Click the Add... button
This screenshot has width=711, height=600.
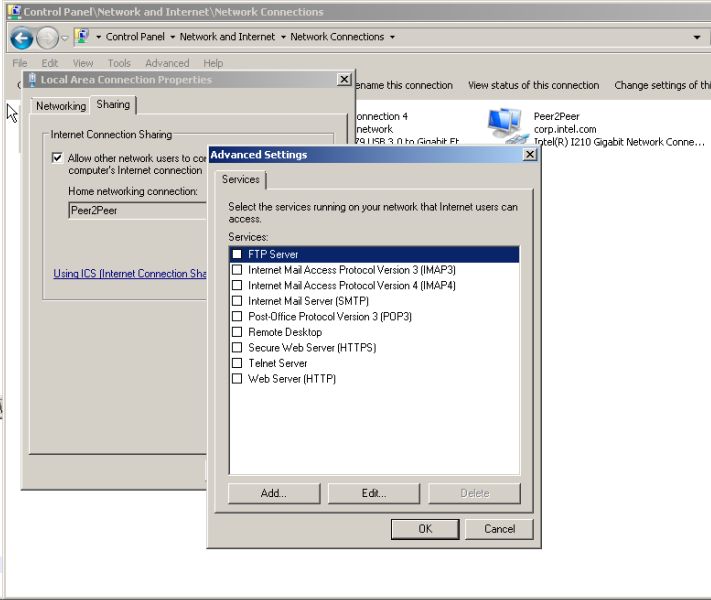[x=274, y=493]
